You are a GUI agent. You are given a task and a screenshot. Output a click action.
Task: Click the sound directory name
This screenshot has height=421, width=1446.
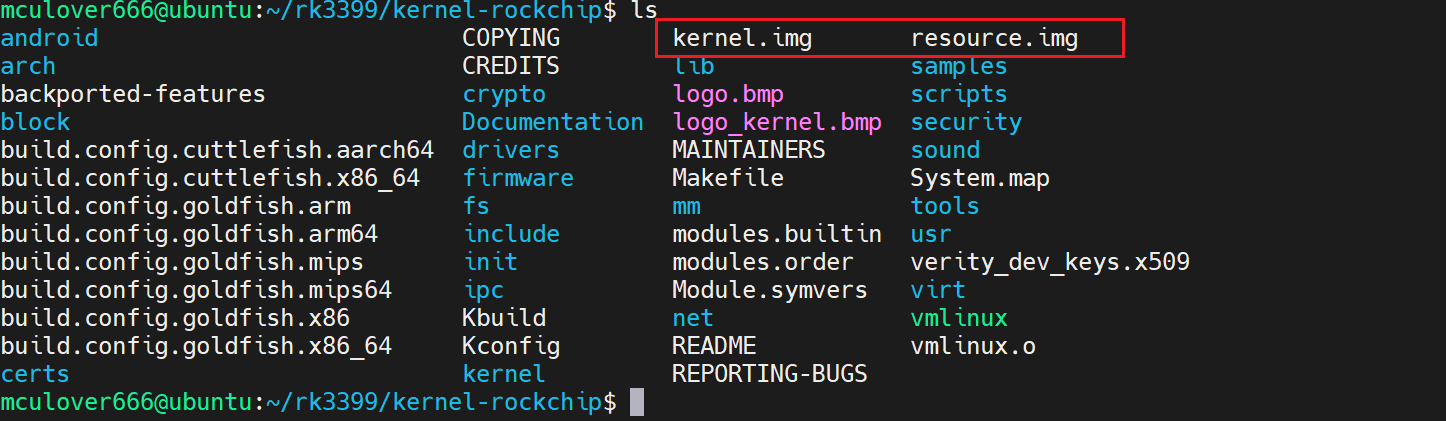pos(945,151)
